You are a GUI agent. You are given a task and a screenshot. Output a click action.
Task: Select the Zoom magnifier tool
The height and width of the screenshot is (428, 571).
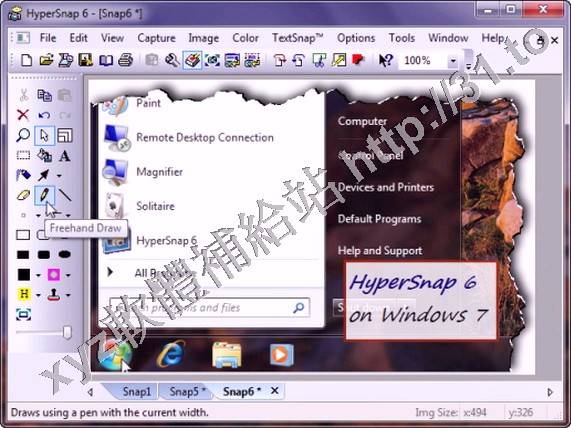point(23,135)
